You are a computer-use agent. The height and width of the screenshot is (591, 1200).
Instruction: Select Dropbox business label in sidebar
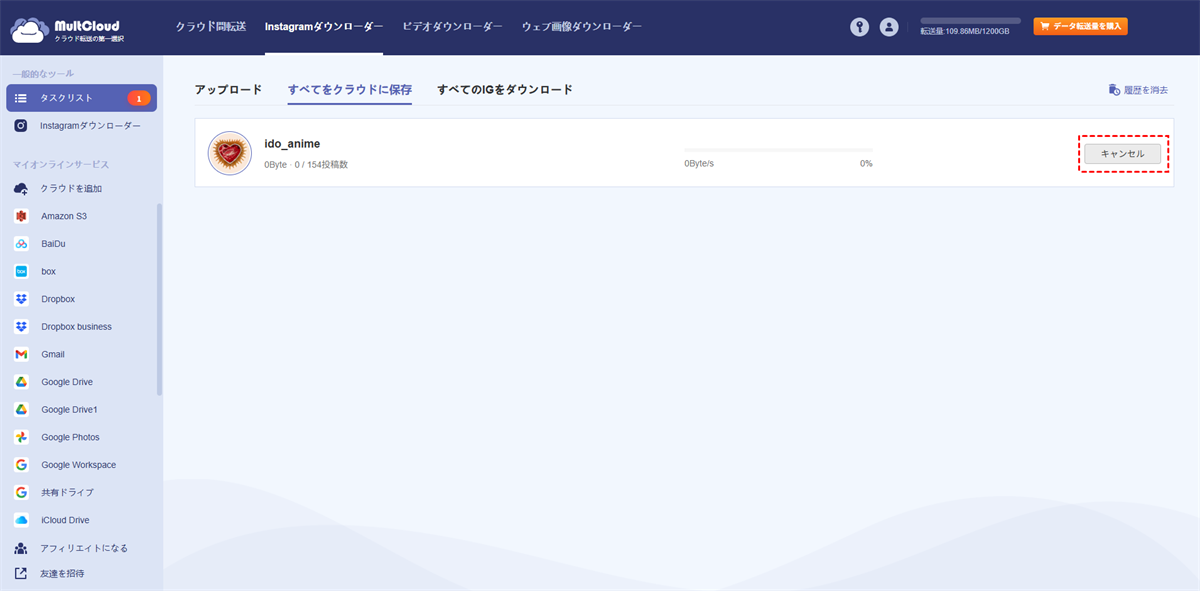76,327
